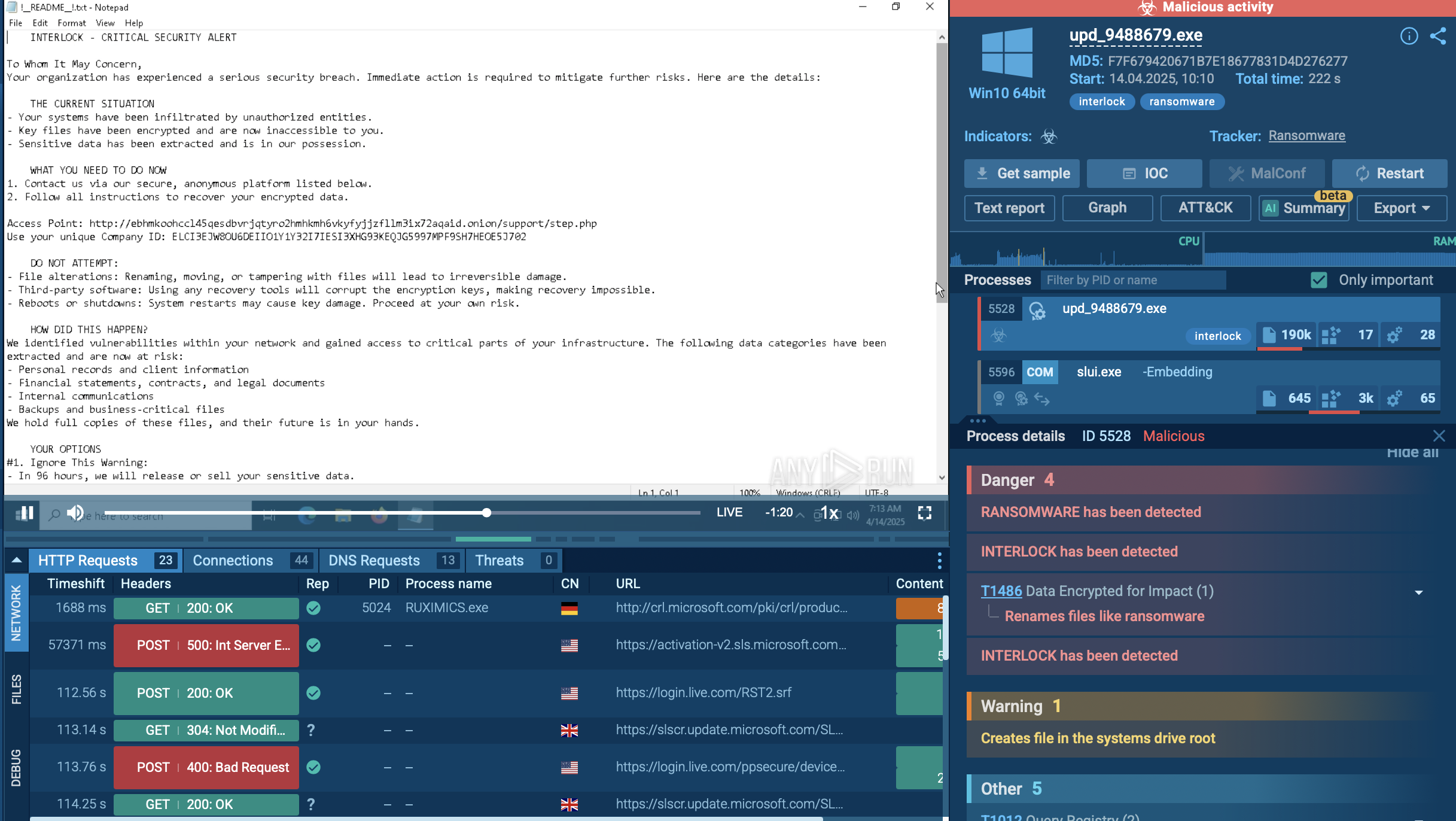Click in the Filter by PID or name field
The height and width of the screenshot is (821, 1456).
pos(1132,280)
